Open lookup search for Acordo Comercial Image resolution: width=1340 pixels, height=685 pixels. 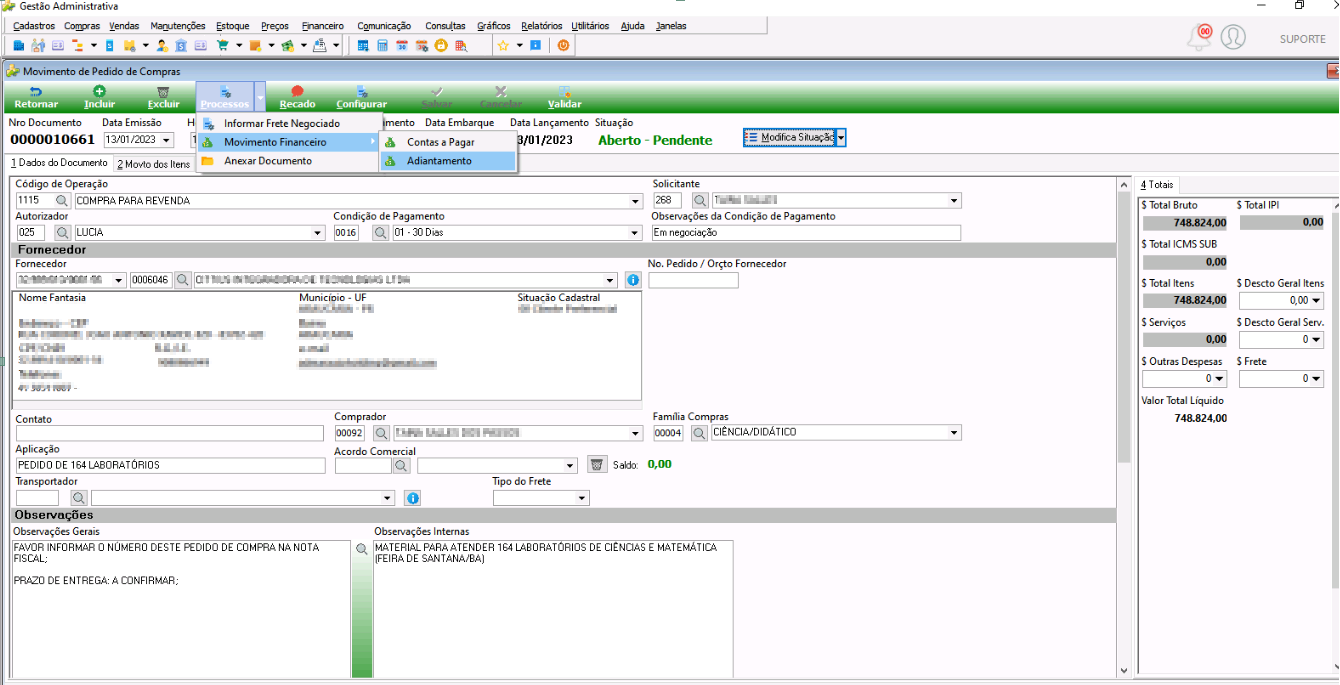(401, 466)
